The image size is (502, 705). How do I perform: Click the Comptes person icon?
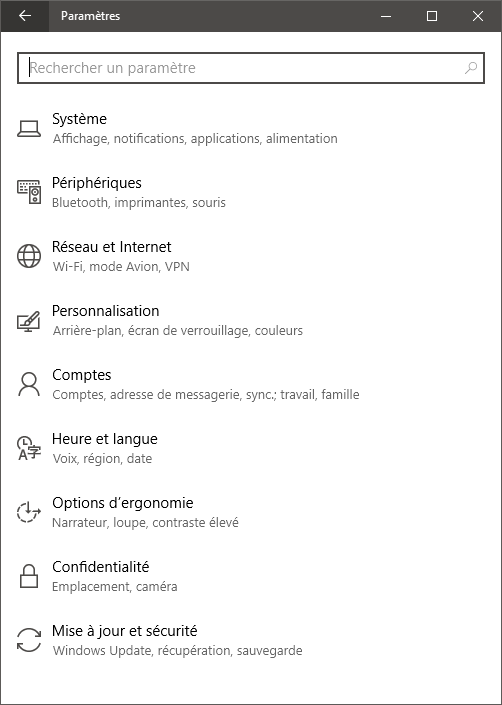pyautogui.click(x=29, y=384)
